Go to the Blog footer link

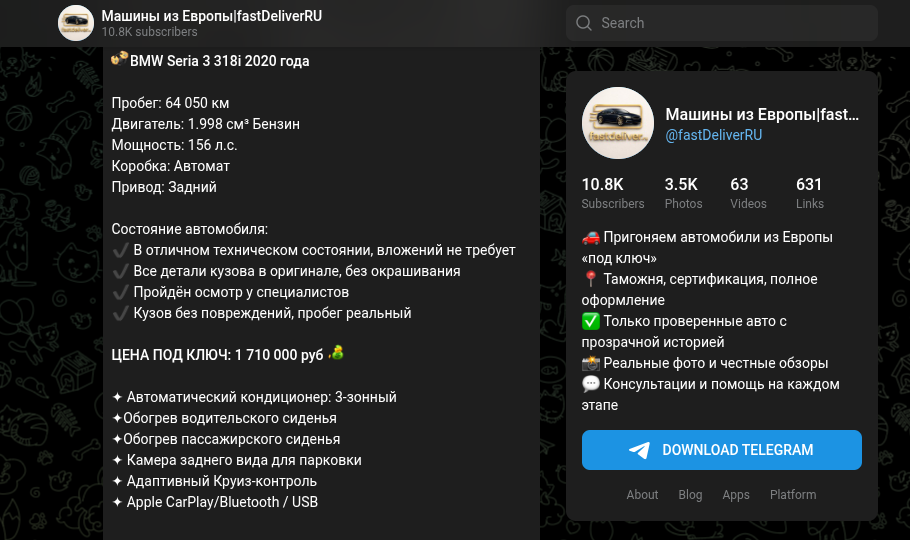pyautogui.click(x=690, y=495)
